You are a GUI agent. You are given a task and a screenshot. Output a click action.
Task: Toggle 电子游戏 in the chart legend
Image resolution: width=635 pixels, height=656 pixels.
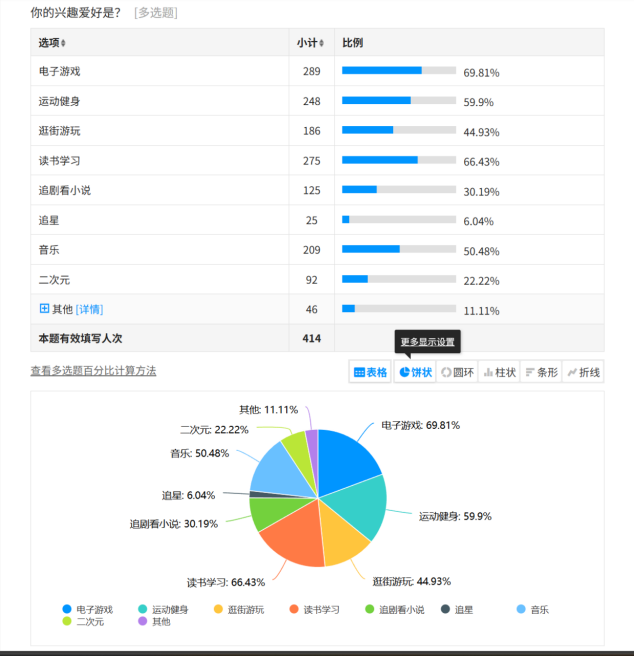87,609
